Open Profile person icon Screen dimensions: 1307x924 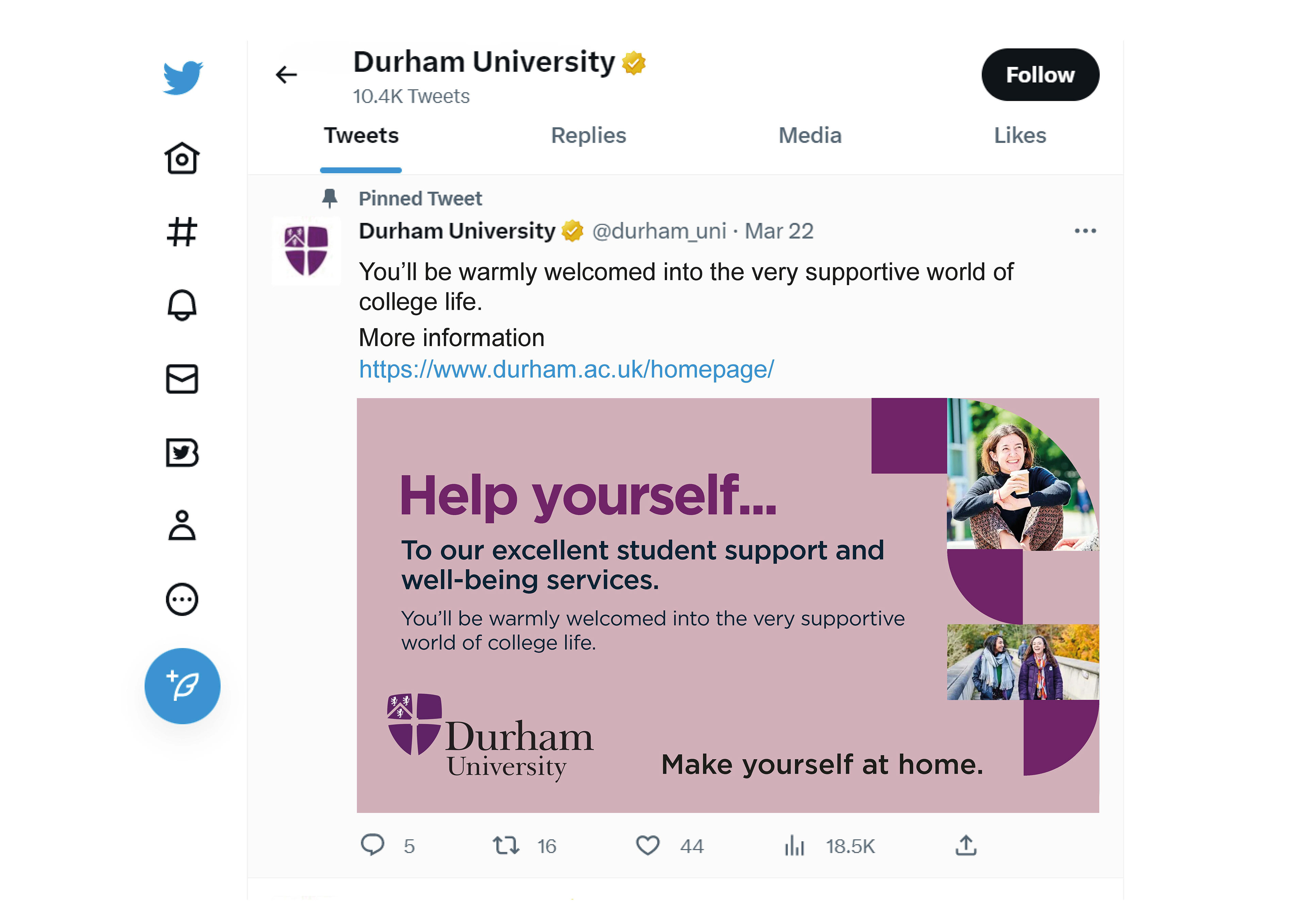click(x=182, y=525)
